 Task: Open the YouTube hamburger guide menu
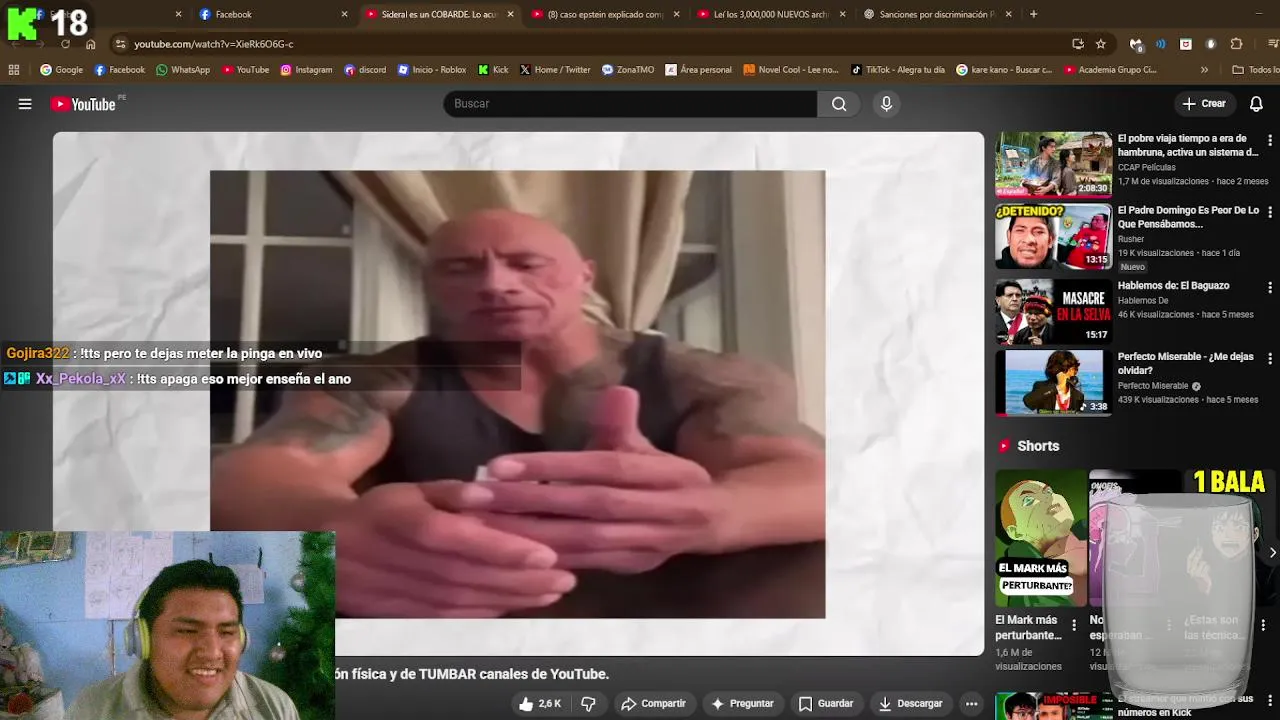tap(25, 104)
